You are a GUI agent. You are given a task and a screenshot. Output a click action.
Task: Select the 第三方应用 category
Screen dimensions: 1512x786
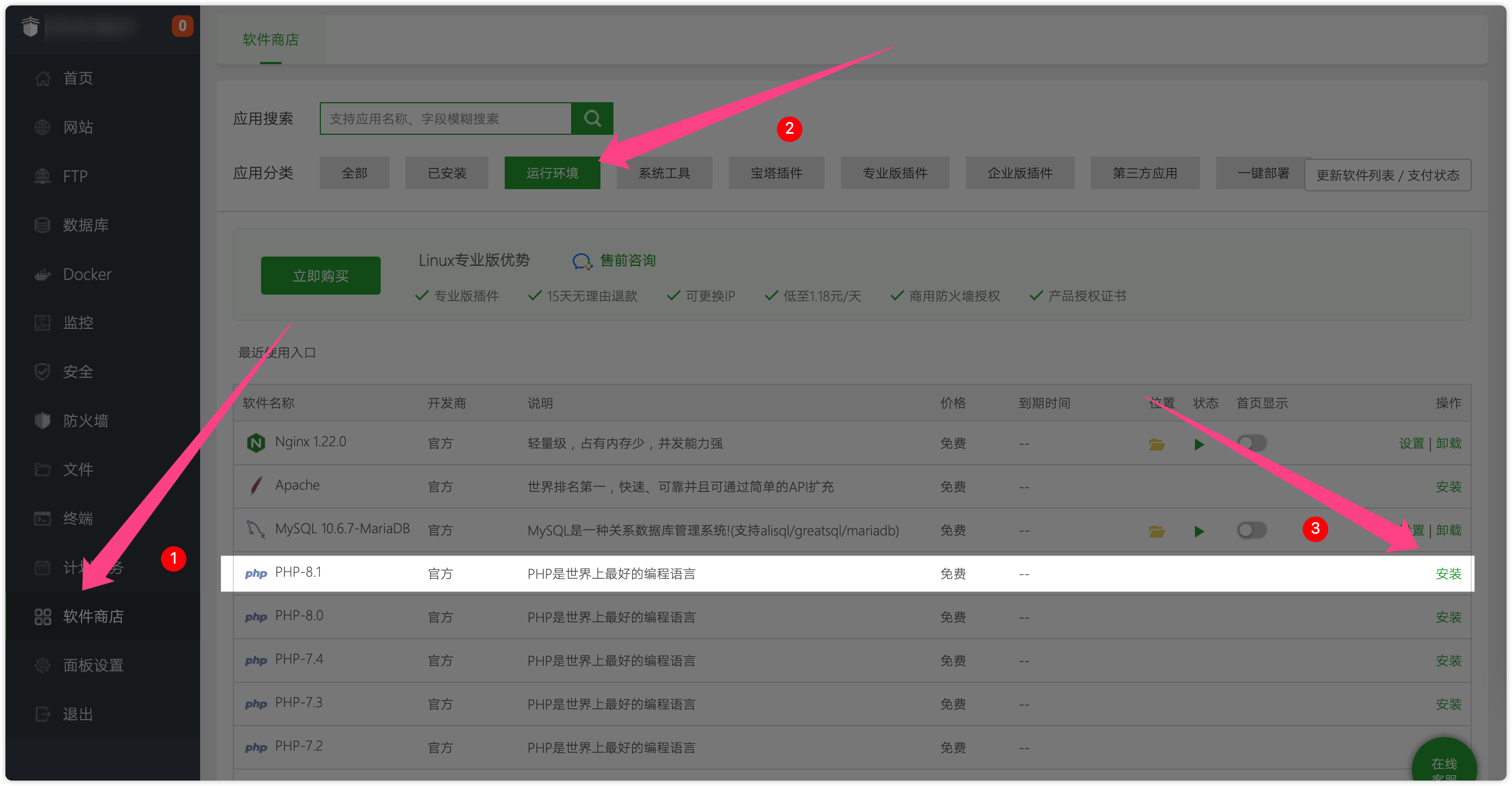click(x=1145, y=173)
